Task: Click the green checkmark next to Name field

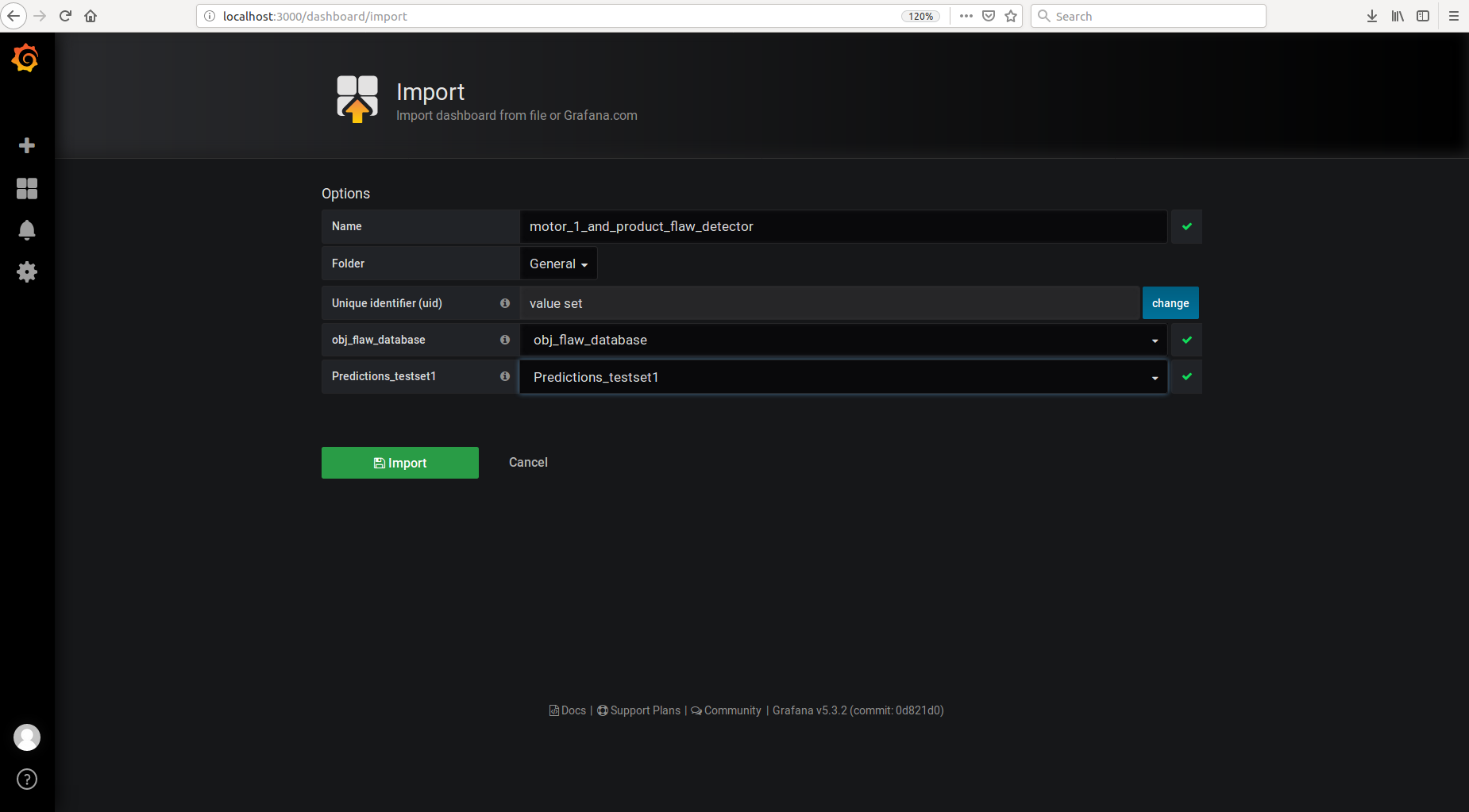Action: pyautogui.click(x=1187, y=227)
